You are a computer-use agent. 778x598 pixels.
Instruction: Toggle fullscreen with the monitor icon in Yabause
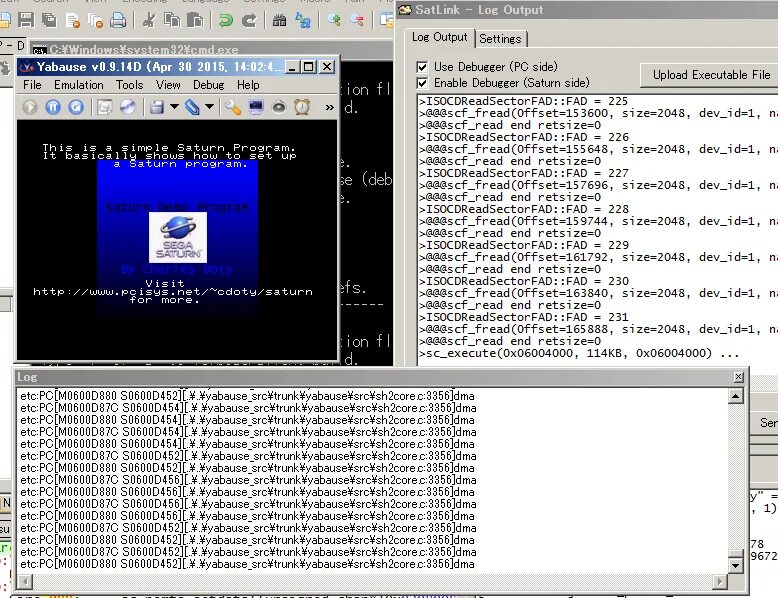pos(256,107)
